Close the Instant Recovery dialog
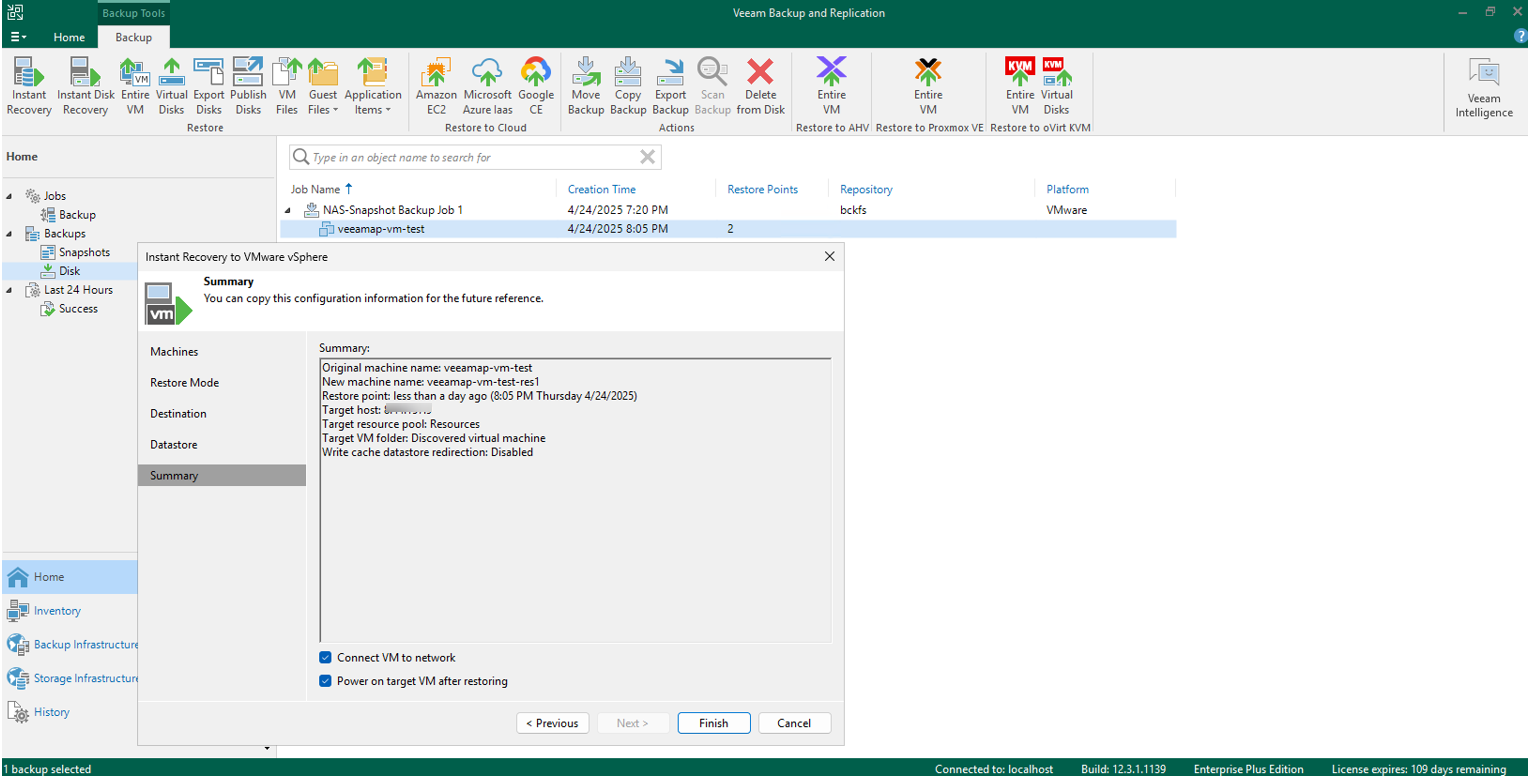This screenshot has width=1530, height=776. (x=829, y=257)
